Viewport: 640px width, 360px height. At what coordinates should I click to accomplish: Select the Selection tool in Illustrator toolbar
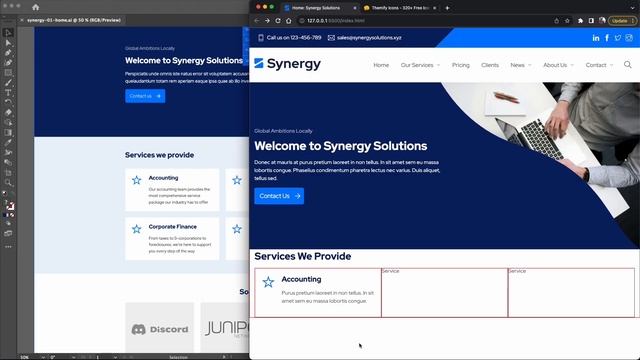click(x=8, y=33)
